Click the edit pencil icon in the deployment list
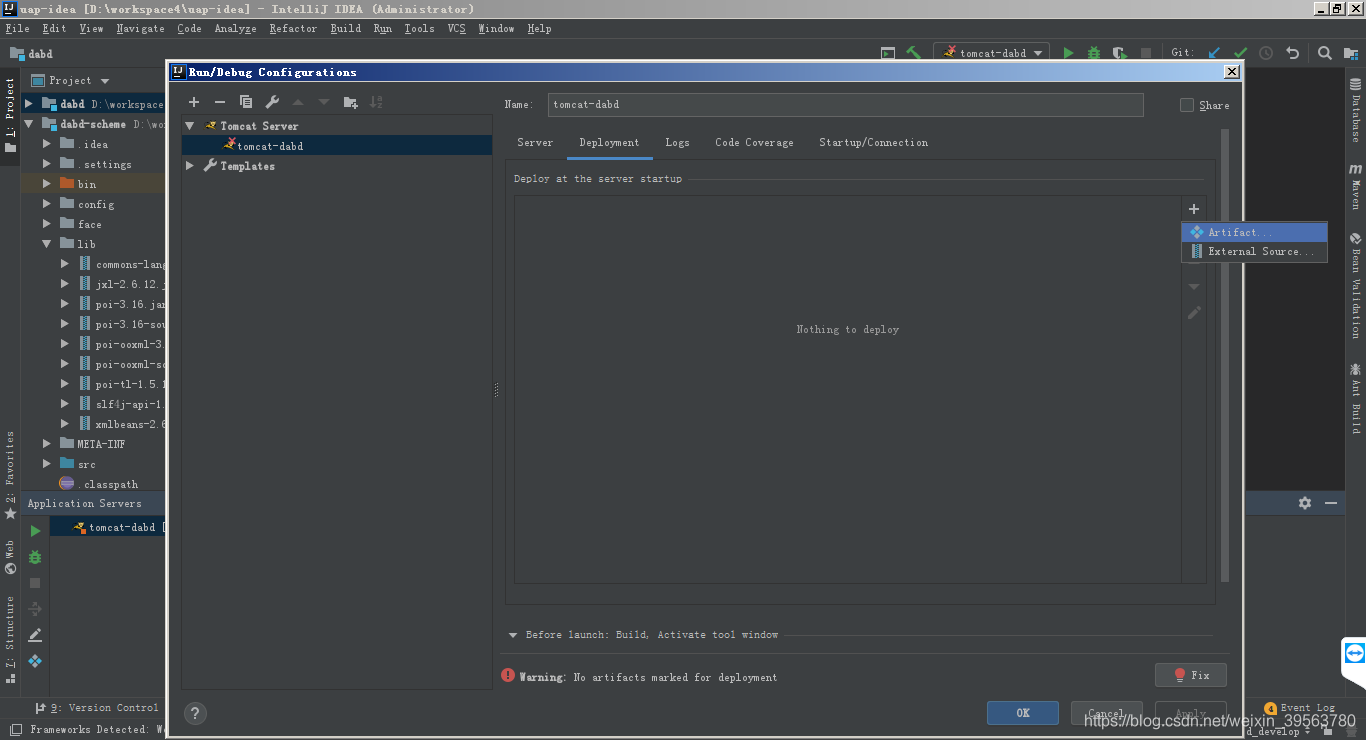This screenshot has height=740, width=1366. tap(1194, 313)
